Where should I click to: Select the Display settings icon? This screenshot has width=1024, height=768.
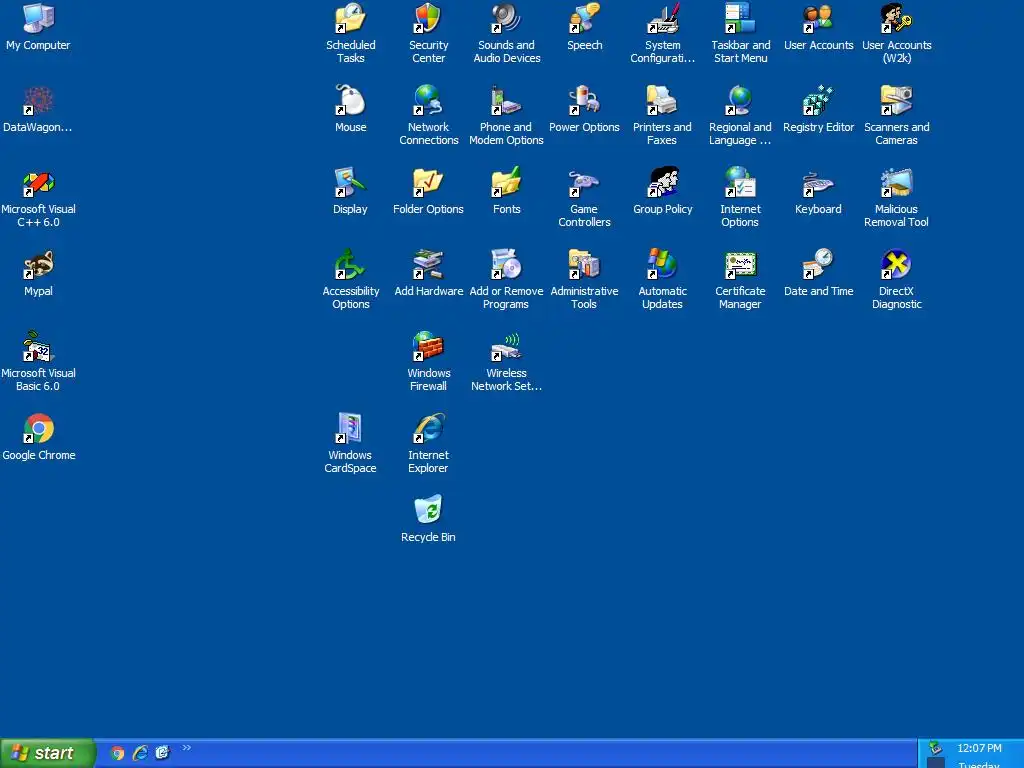click(351, 191)
